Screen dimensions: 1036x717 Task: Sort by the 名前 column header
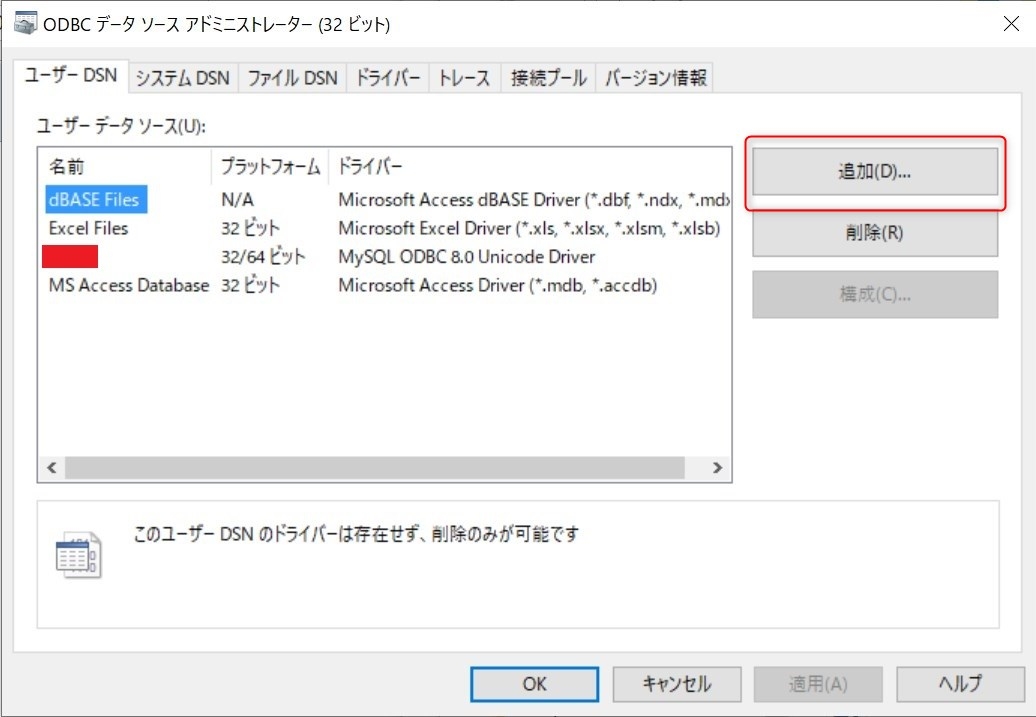click(x=68, y=166)
